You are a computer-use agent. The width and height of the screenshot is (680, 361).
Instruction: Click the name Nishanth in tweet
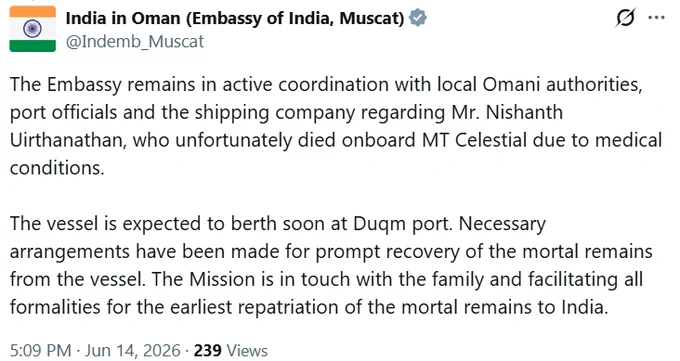tap(524, 112)
